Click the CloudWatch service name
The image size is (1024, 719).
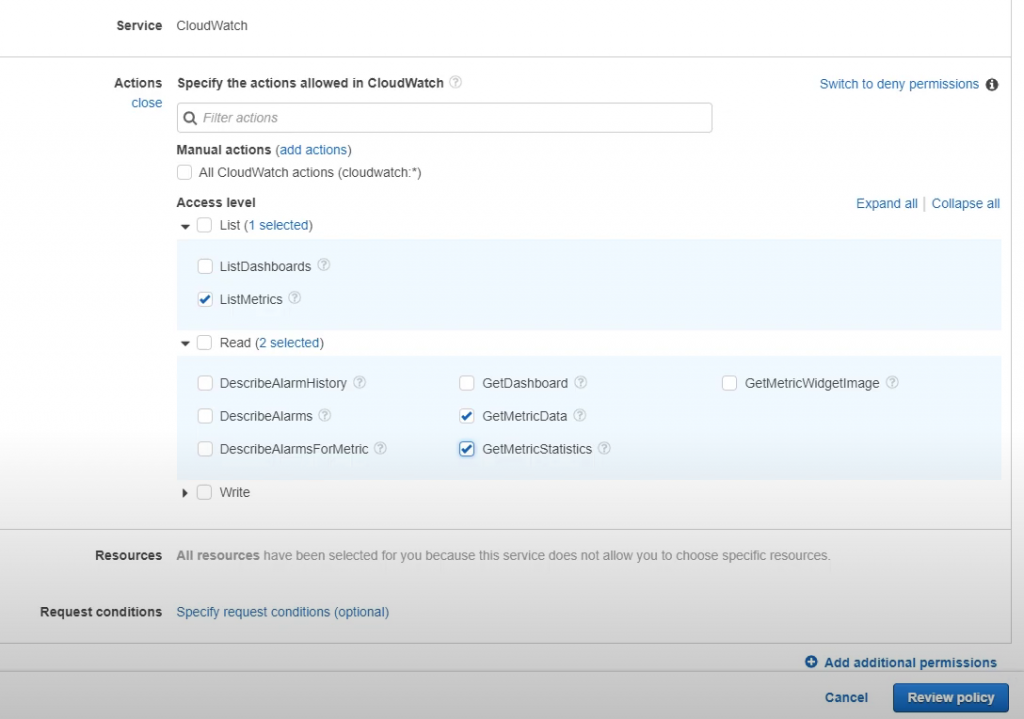(x=212, y=25)
